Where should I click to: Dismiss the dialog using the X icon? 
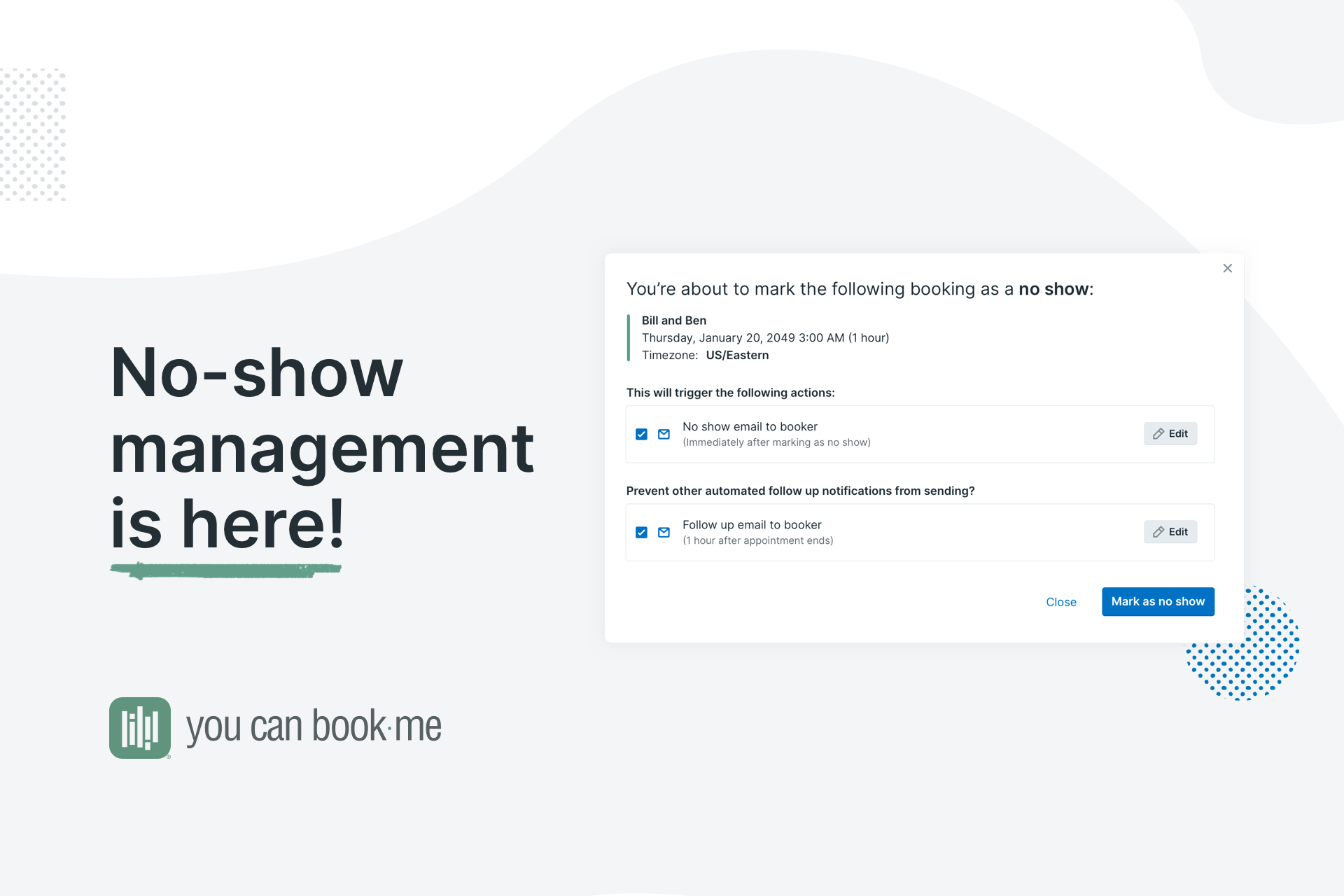tap(1228, 268)
